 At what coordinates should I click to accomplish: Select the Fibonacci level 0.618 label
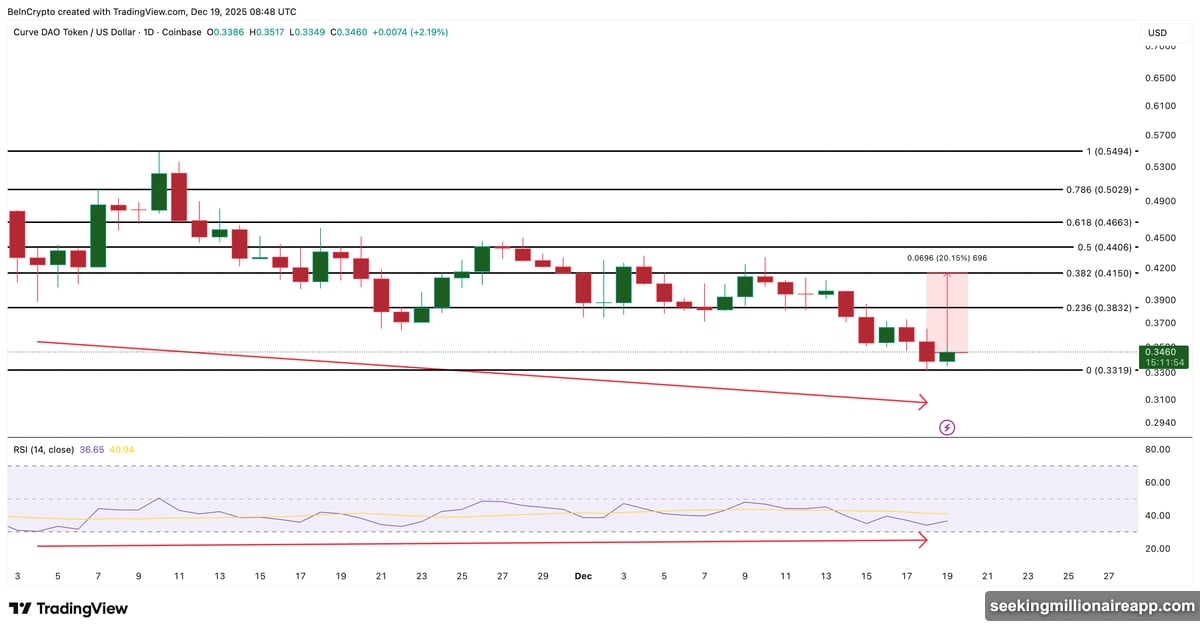(x=1096, y=221)
